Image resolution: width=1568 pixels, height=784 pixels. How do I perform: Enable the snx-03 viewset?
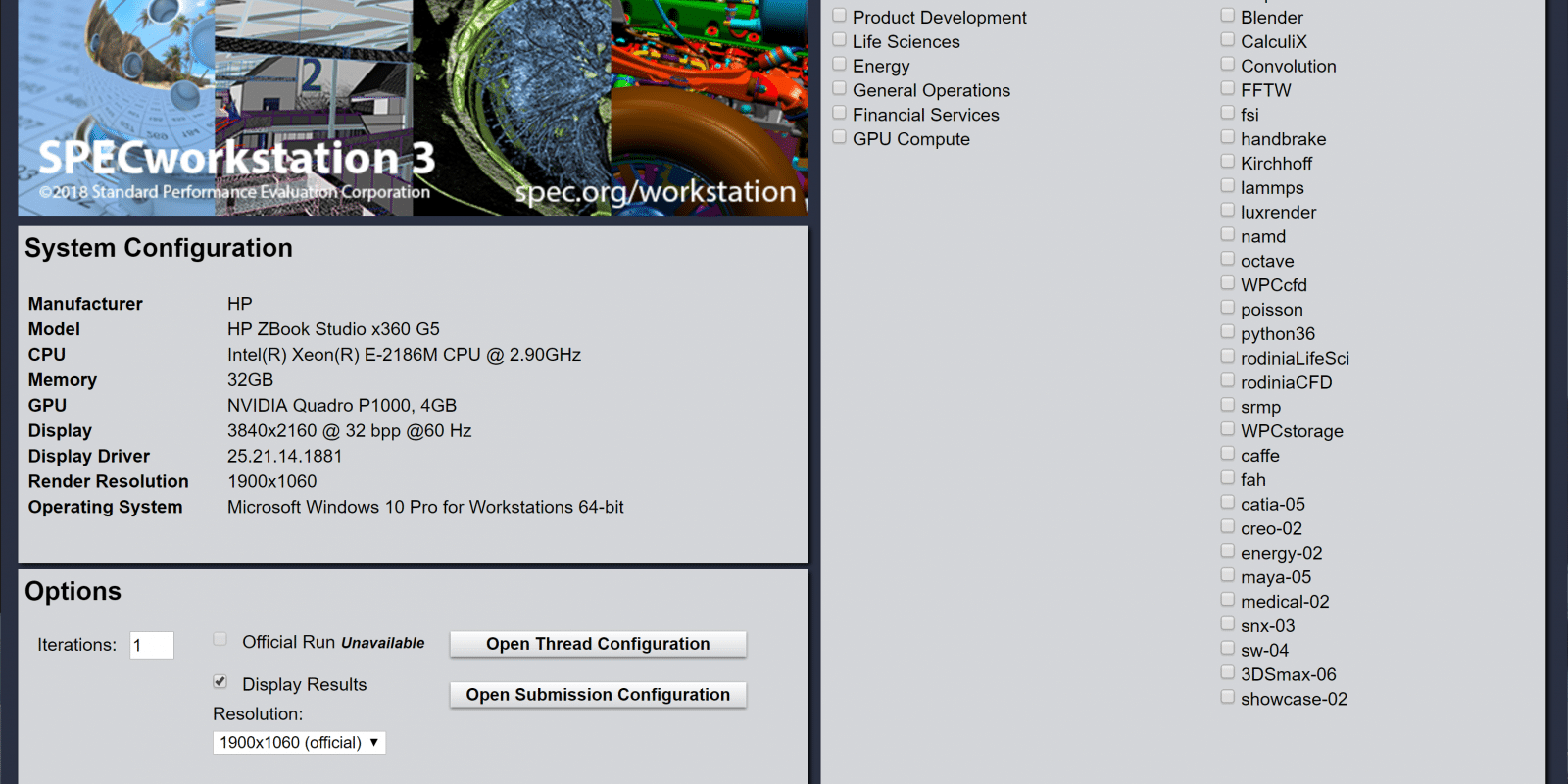(1228, 624)
